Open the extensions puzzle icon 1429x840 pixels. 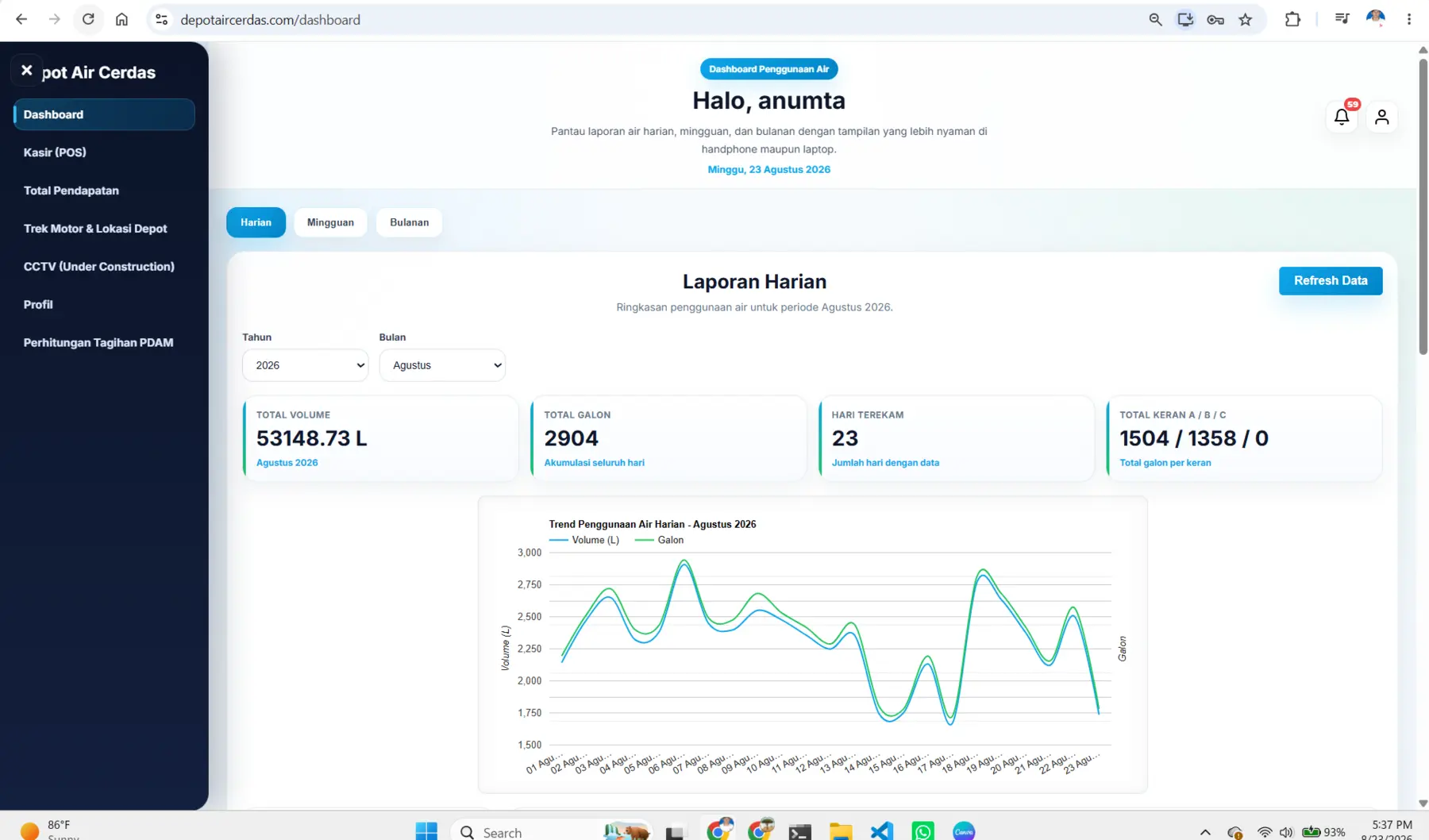pyautogui.click(x=1292, y=19)
